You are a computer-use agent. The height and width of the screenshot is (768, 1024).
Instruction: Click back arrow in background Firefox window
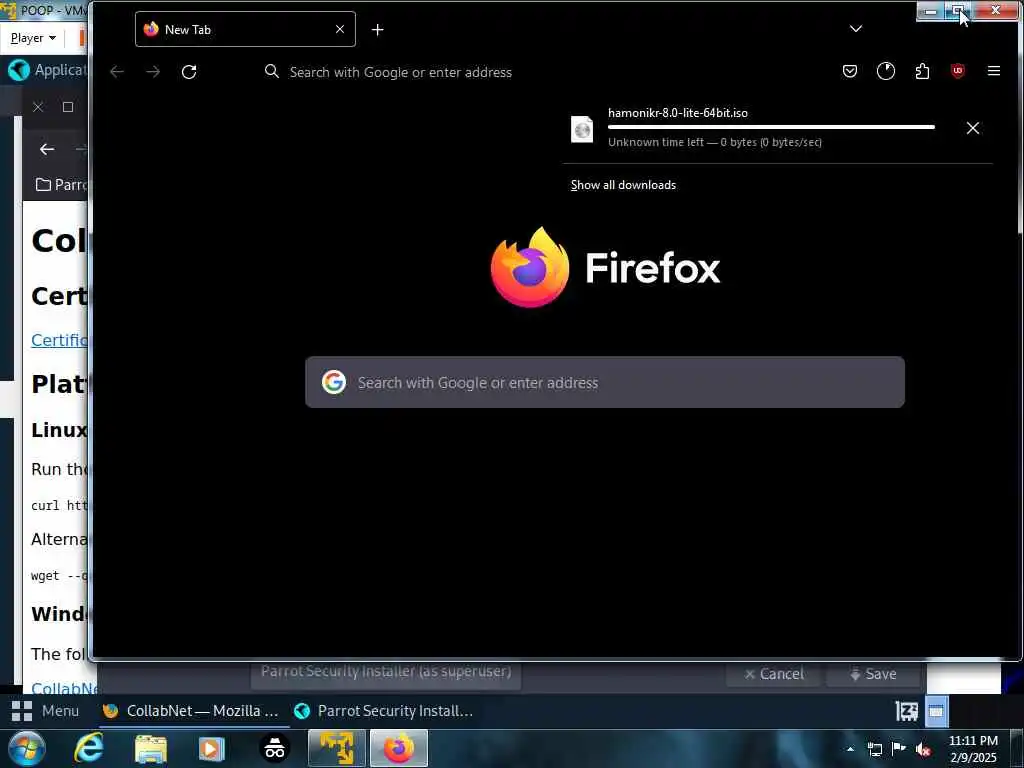(x=47, y=149)
